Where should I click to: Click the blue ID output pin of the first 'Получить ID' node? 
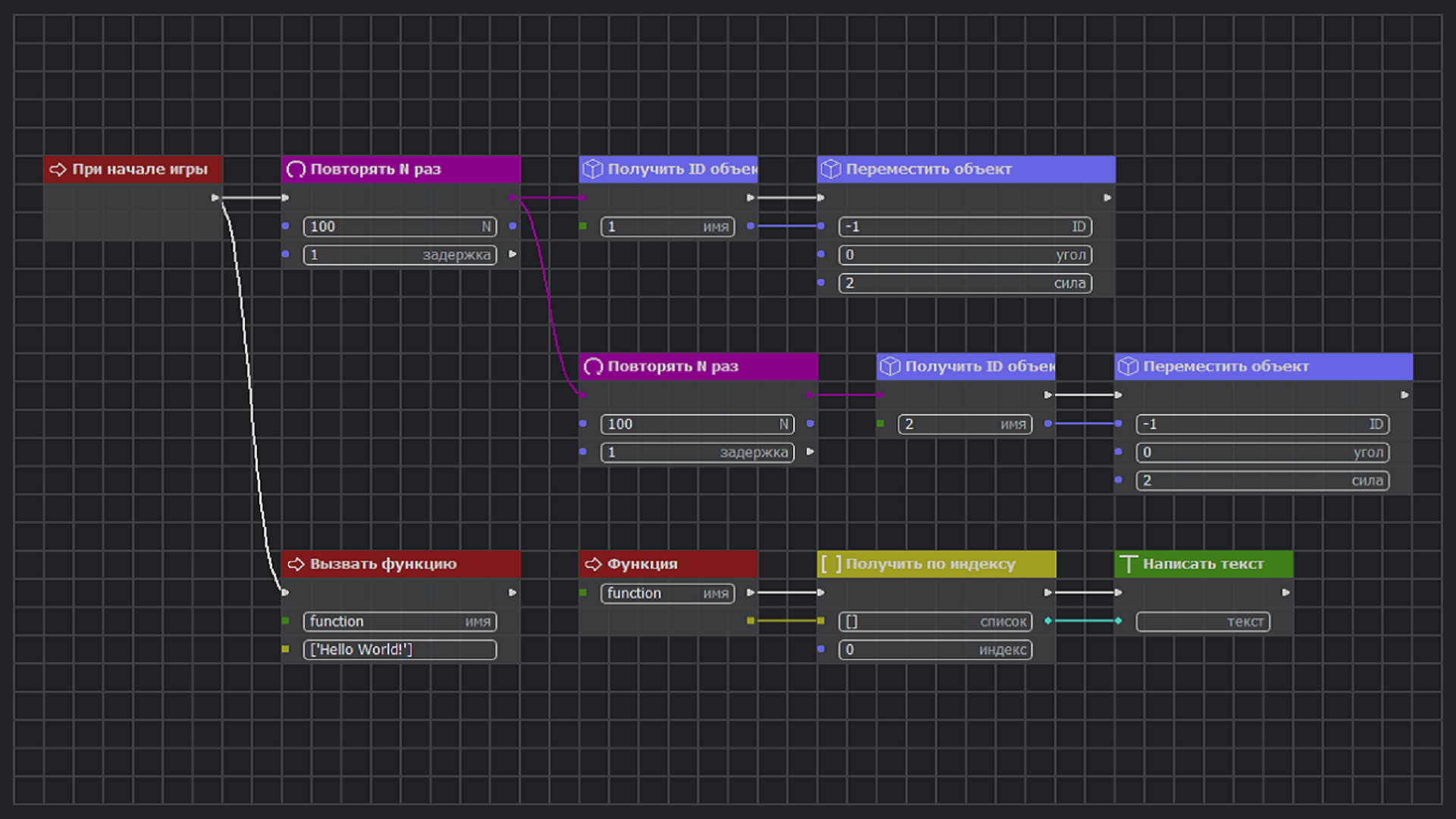tap(750, 226)
